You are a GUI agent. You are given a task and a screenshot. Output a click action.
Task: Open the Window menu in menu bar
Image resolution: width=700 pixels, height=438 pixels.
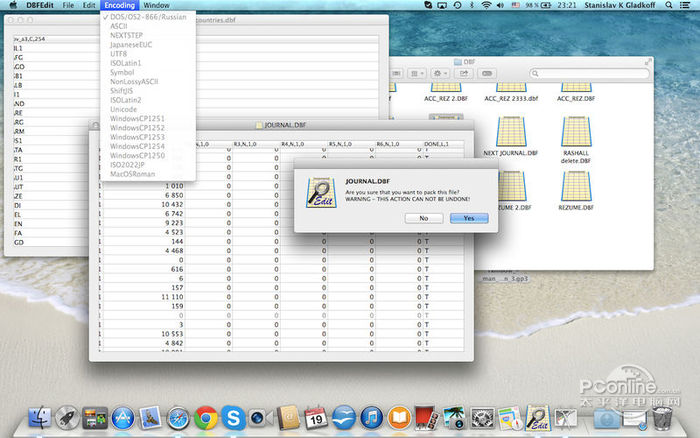pos(157,6)
